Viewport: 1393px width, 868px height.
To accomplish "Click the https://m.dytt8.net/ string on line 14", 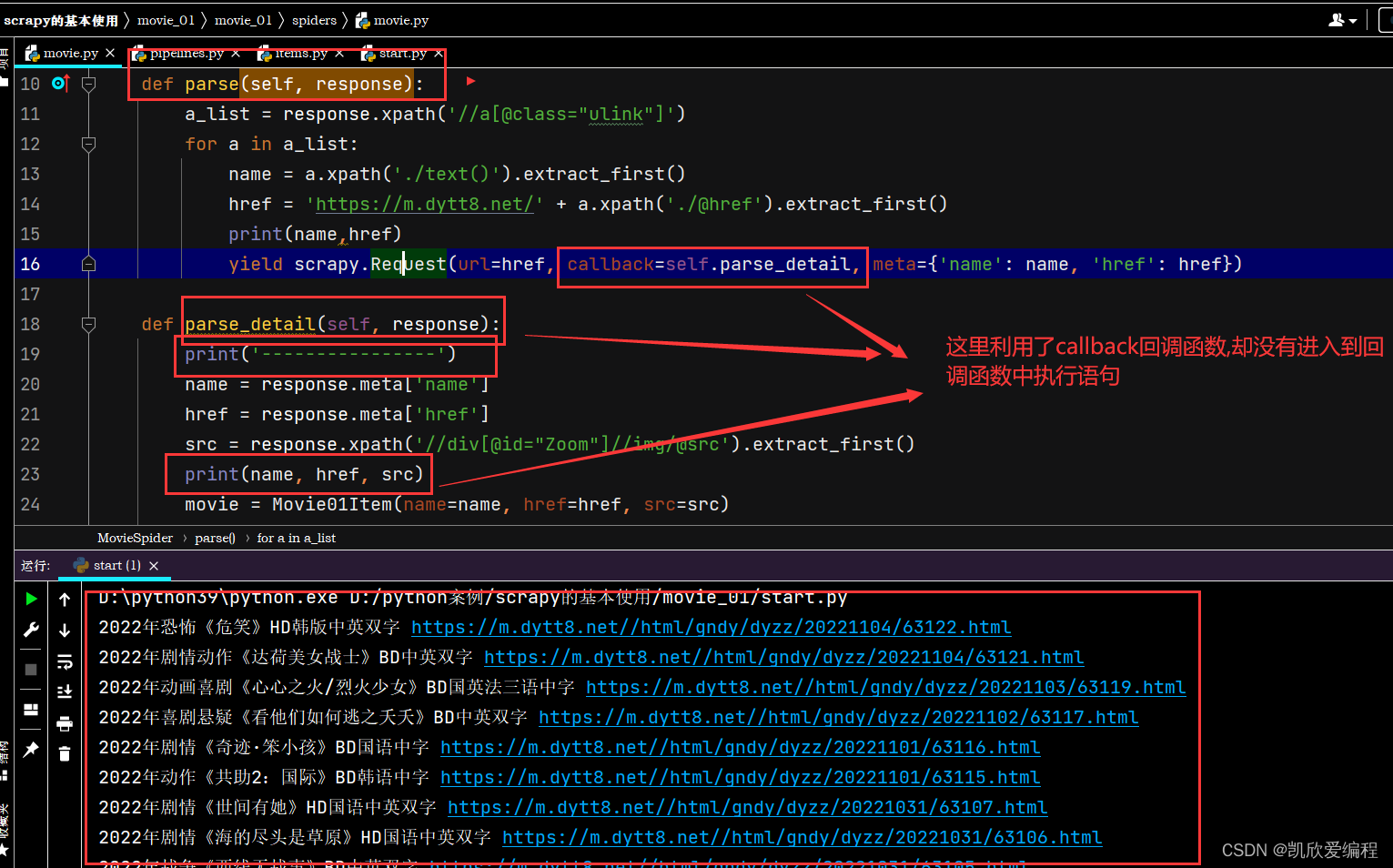I will click(x=425, y=204).
